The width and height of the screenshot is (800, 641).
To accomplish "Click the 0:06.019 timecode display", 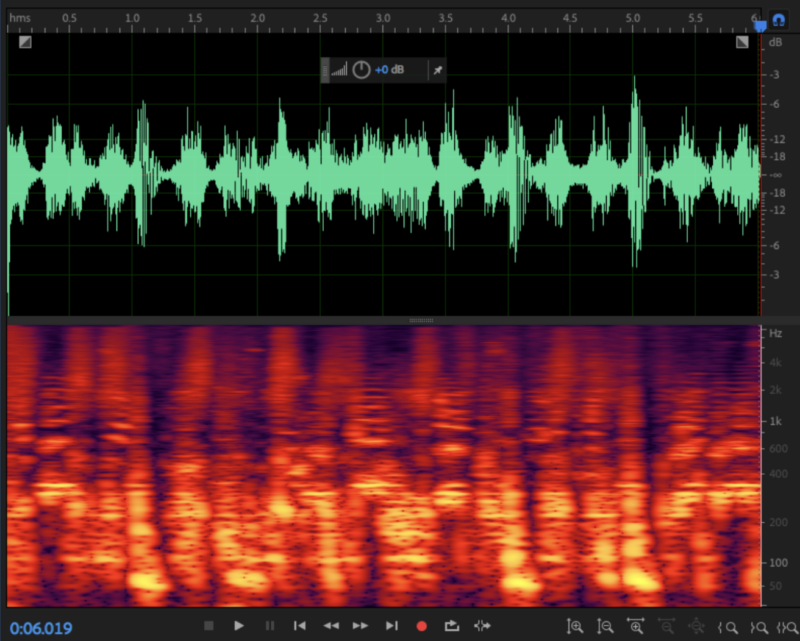I will click(x=41, y=627).
